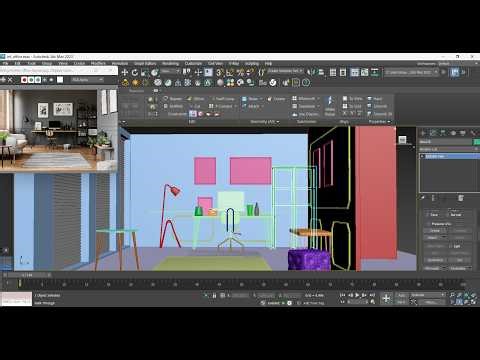The image size is (480, 360).
Task: Switch to Display tab in command panel
Action: 463,133
